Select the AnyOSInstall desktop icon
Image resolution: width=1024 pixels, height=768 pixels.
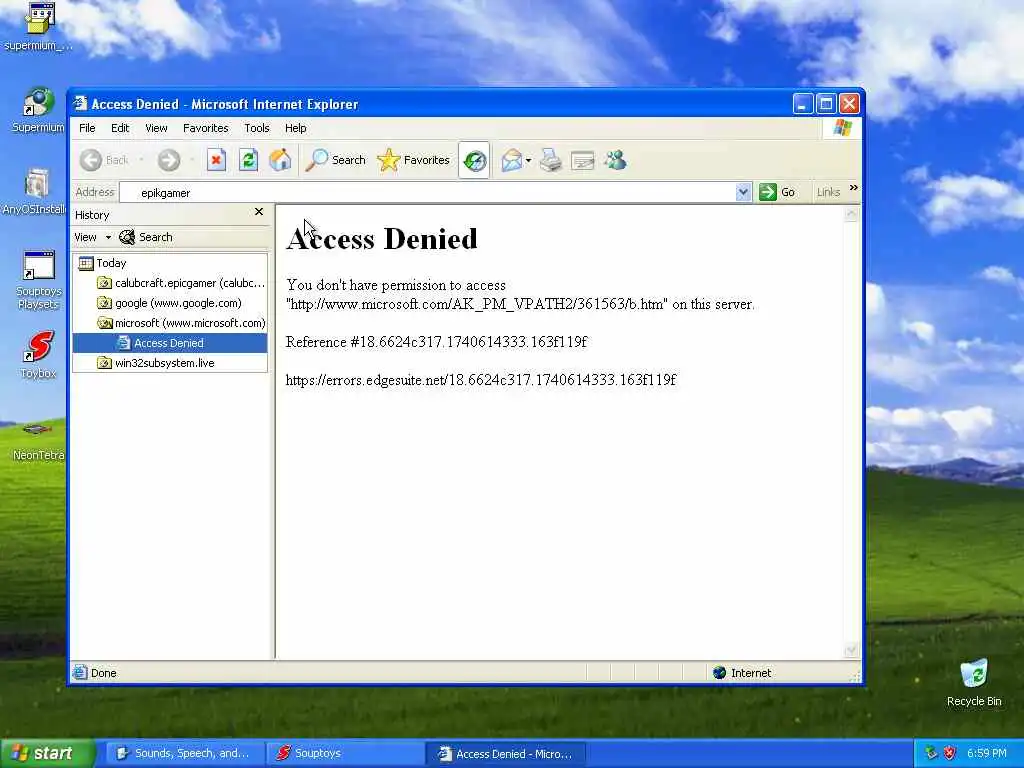(x=34, y=191)
